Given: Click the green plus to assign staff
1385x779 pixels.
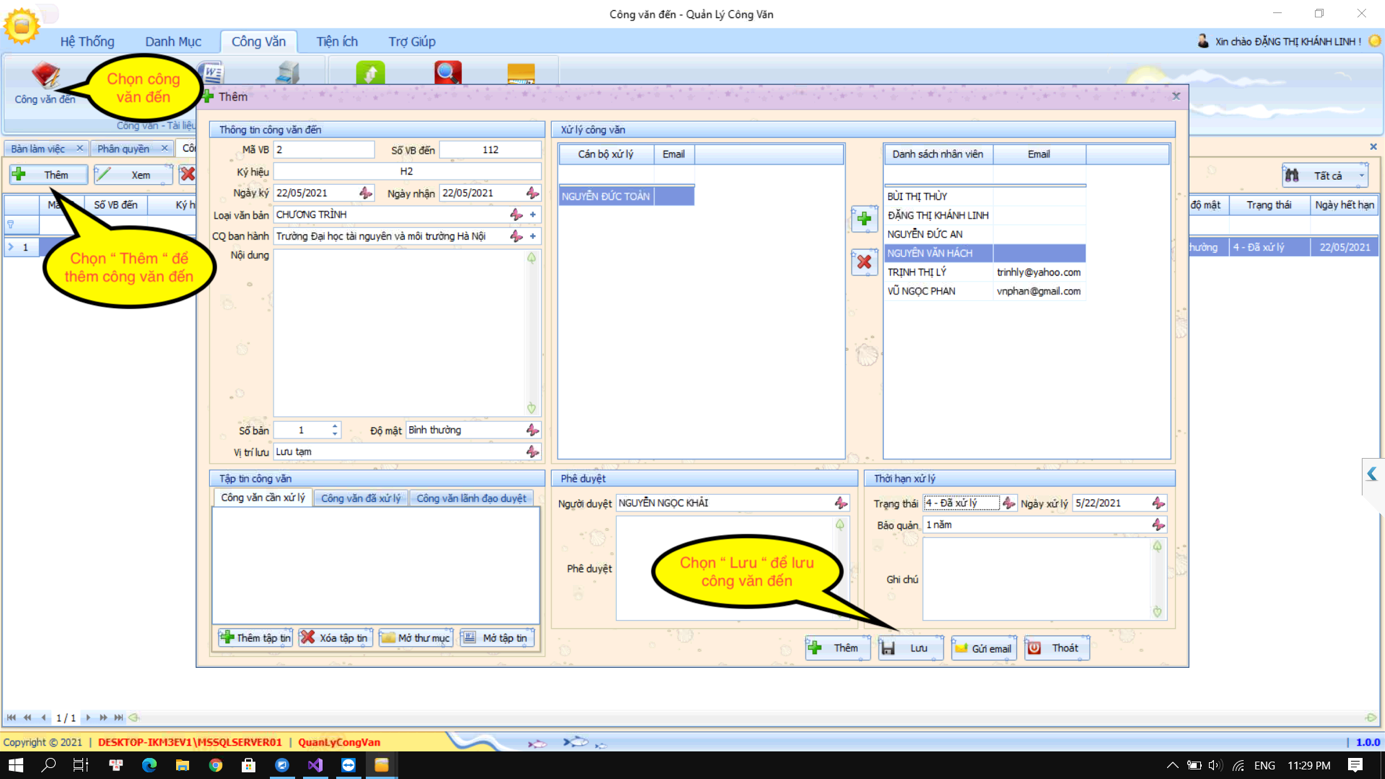Looking at the screenshot, I should coord(864,219).
